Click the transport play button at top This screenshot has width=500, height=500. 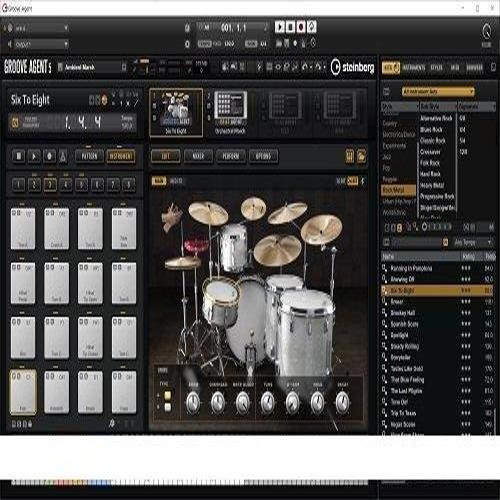280,27
